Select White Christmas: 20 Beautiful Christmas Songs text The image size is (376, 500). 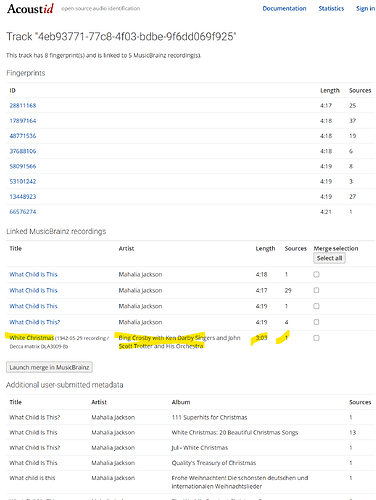coord(235,432)
